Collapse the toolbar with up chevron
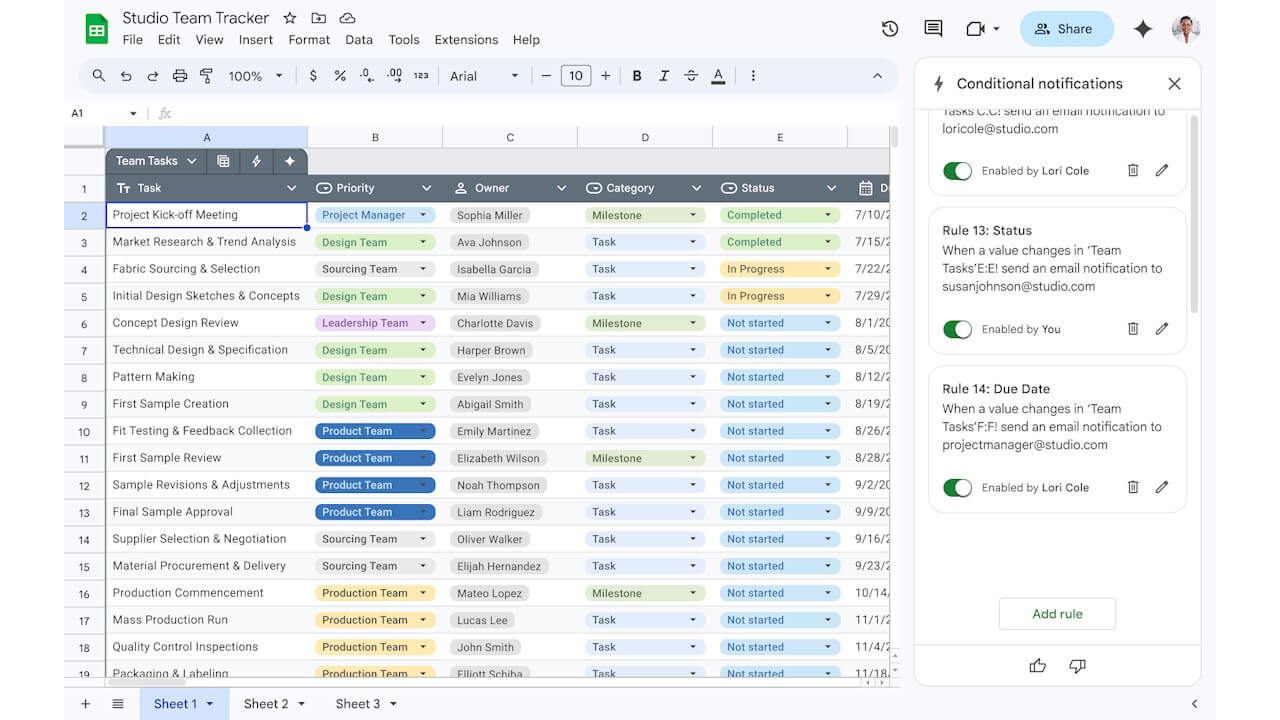The width and height of the screenshot is (1280, 720). coord(878,76)
